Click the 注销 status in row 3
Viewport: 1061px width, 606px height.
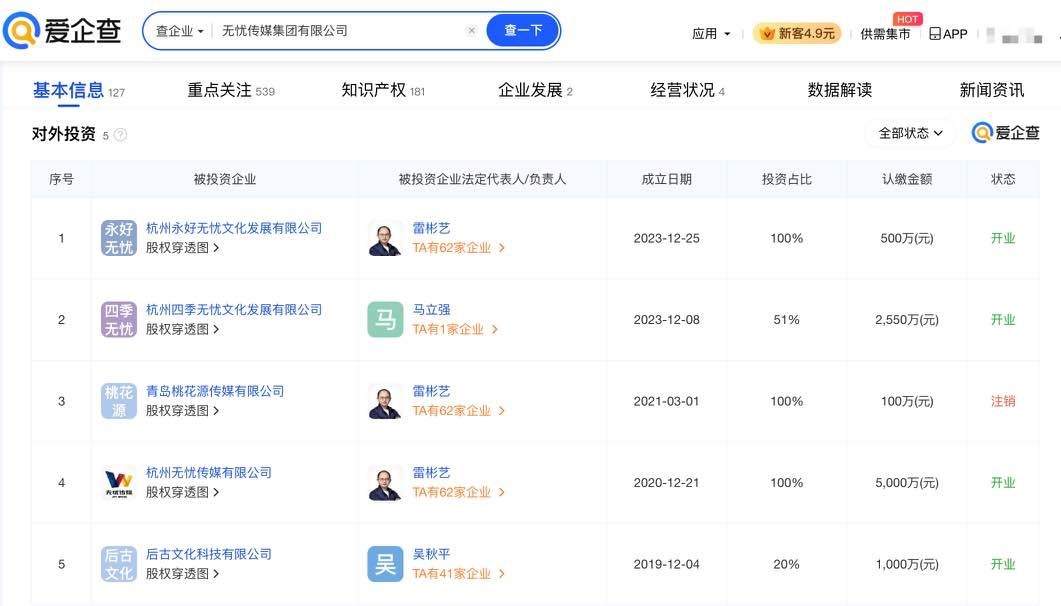pos(1003,401)
